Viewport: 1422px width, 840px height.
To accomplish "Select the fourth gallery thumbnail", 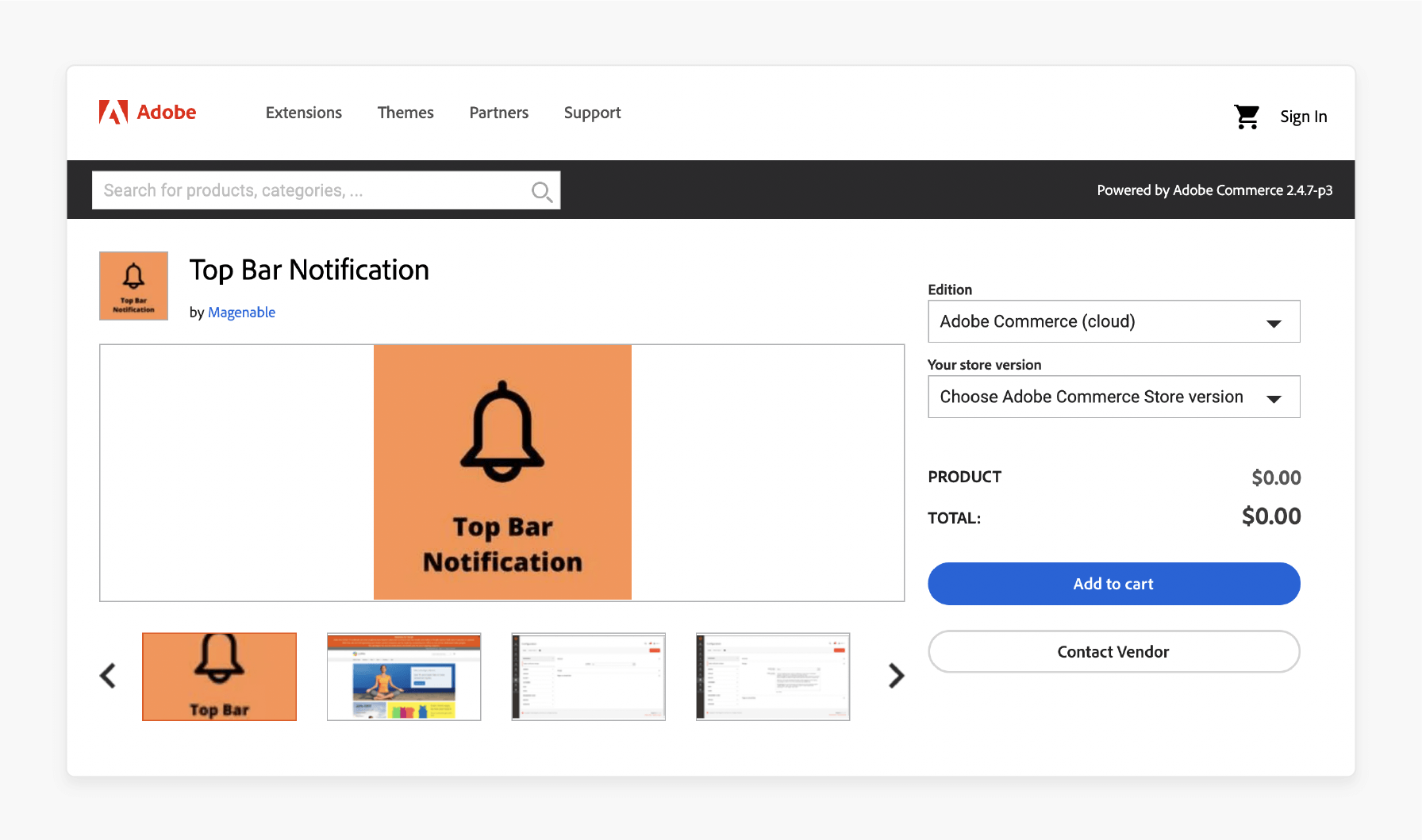I will coord(773,677).
